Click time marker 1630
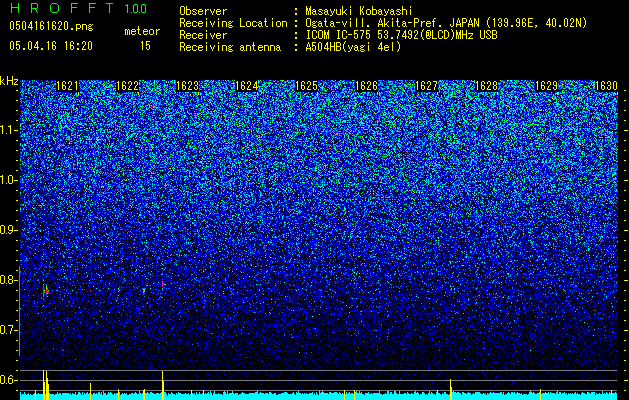Screen dimensions: 629x400 [606, 86]
